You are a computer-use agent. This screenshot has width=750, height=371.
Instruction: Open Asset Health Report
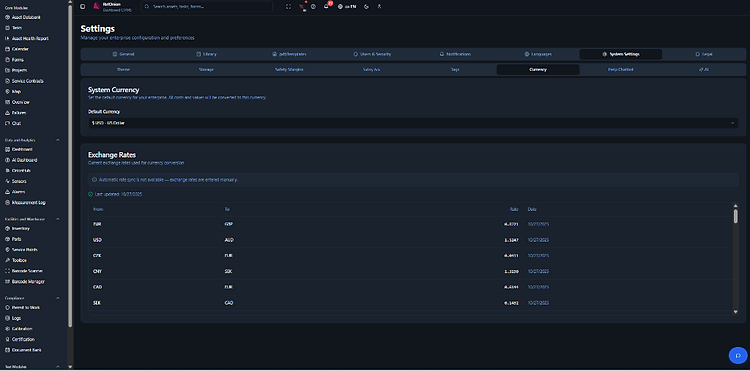(x=27, y=38)
